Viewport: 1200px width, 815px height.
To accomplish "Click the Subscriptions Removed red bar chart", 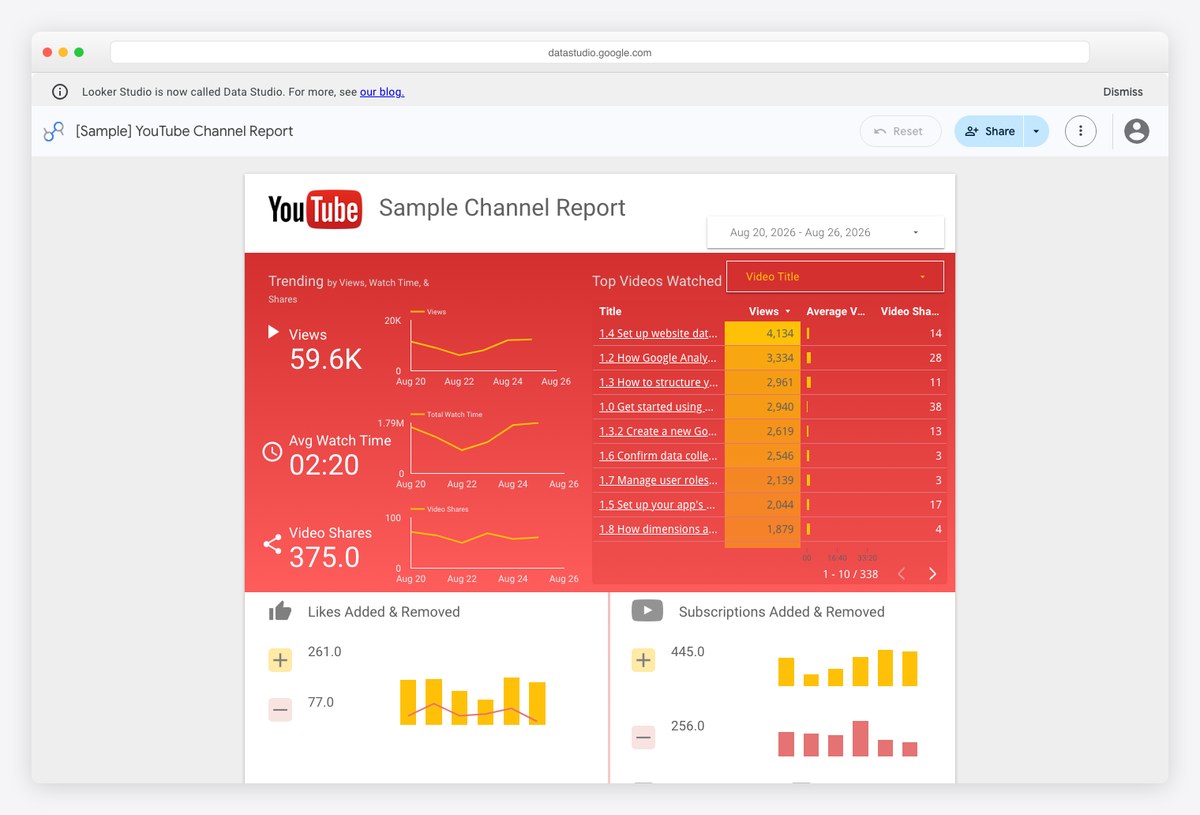I will (x=848, y=739).
